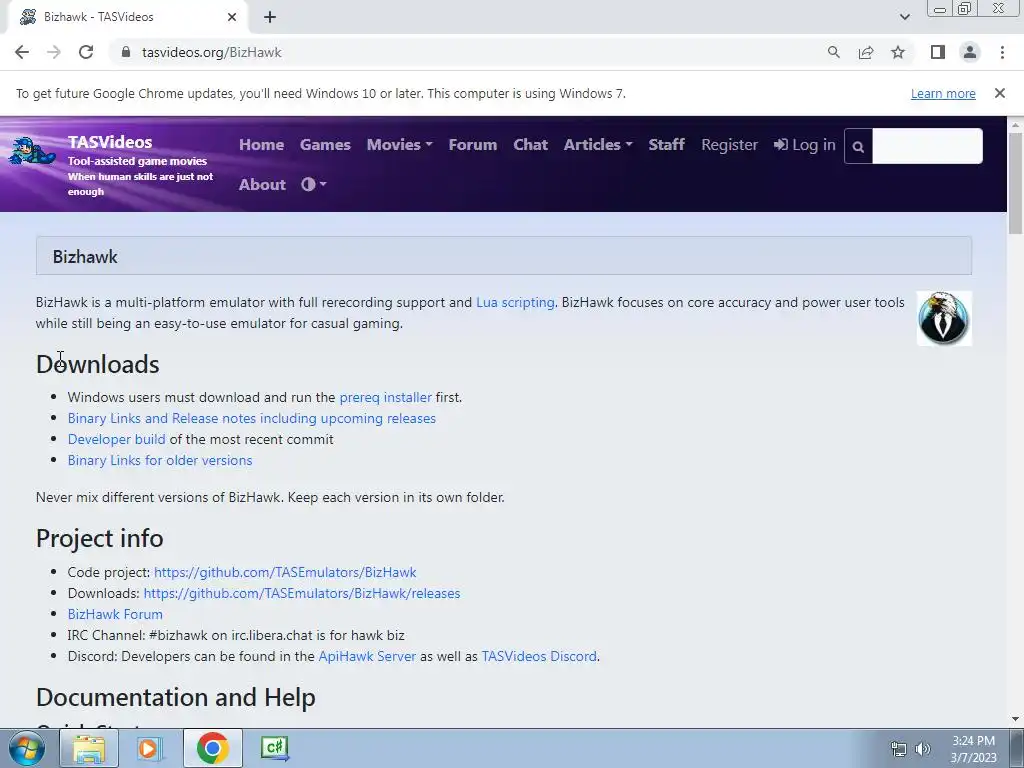Open the BizHawk Forum link
This screenshot has width=1024, height=768.
115,614
